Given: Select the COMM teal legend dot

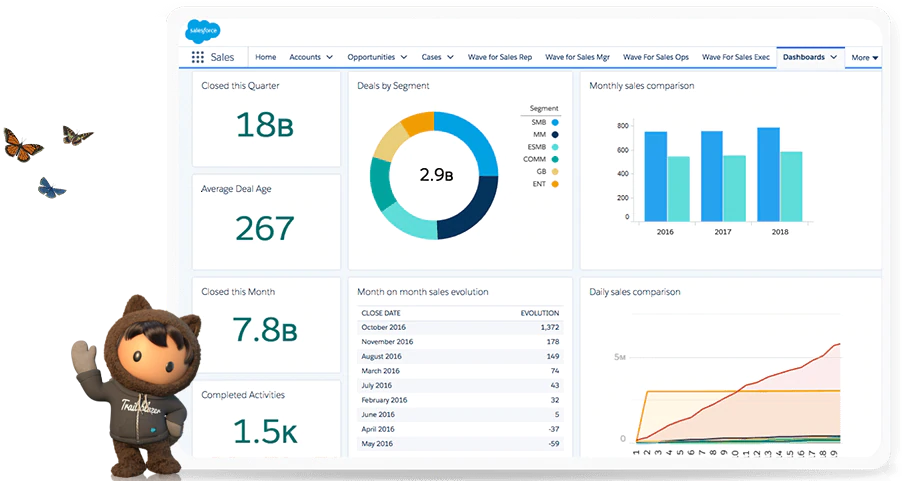Looking at the screenshot, I should 555,159.
